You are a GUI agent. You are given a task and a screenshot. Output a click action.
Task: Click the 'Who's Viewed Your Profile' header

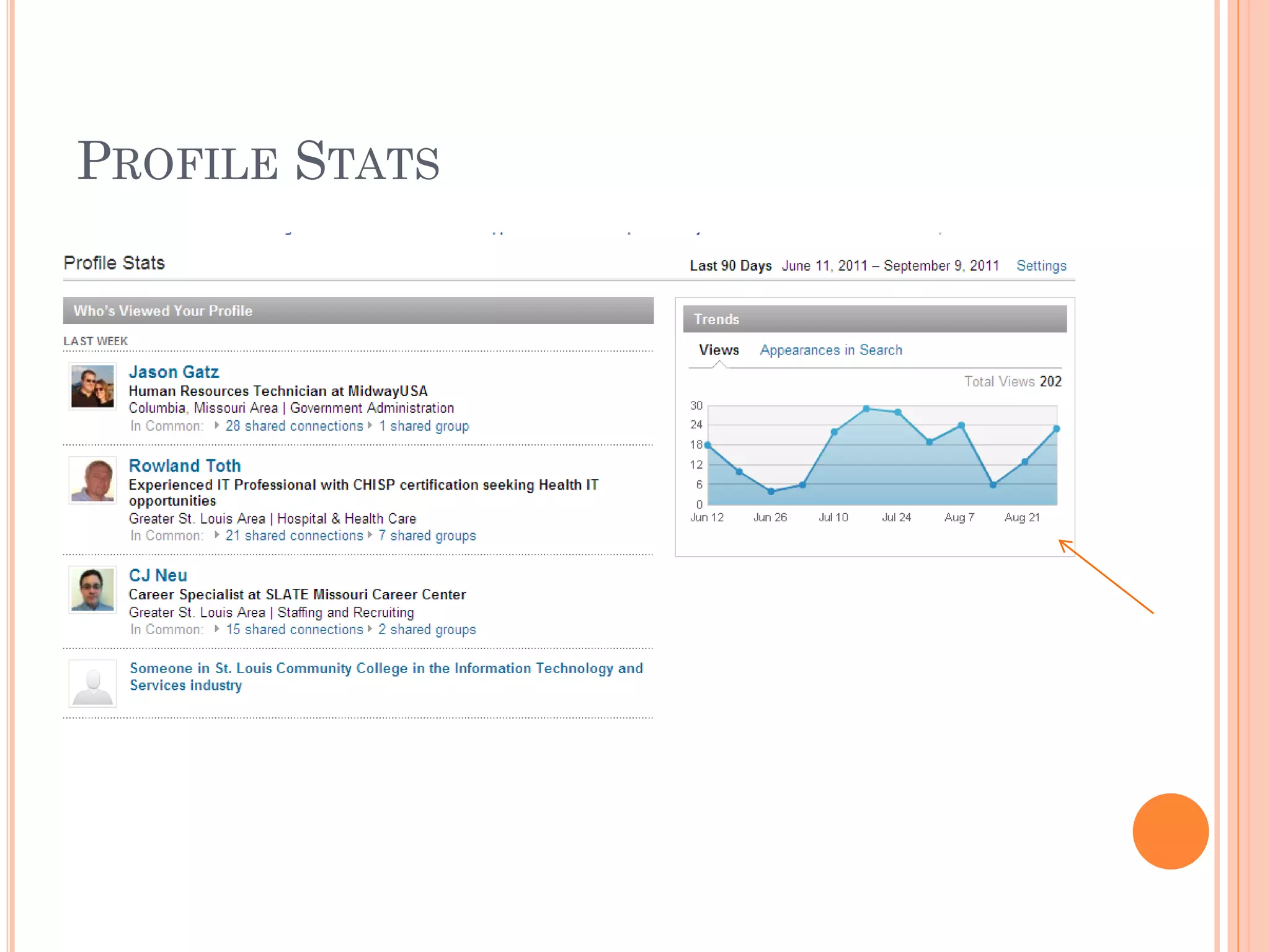click(358, 311)
